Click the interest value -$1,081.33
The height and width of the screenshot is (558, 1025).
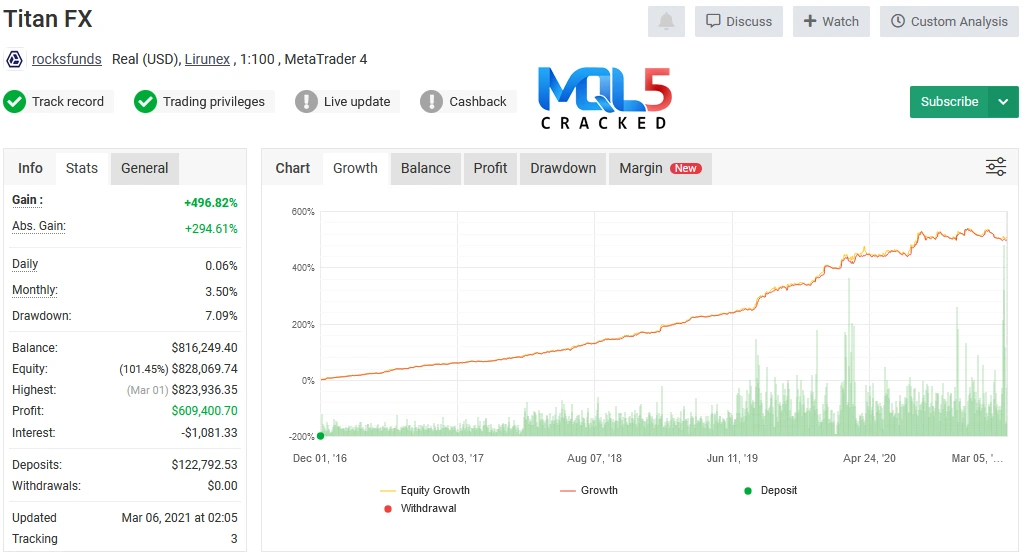coord(209,433)
